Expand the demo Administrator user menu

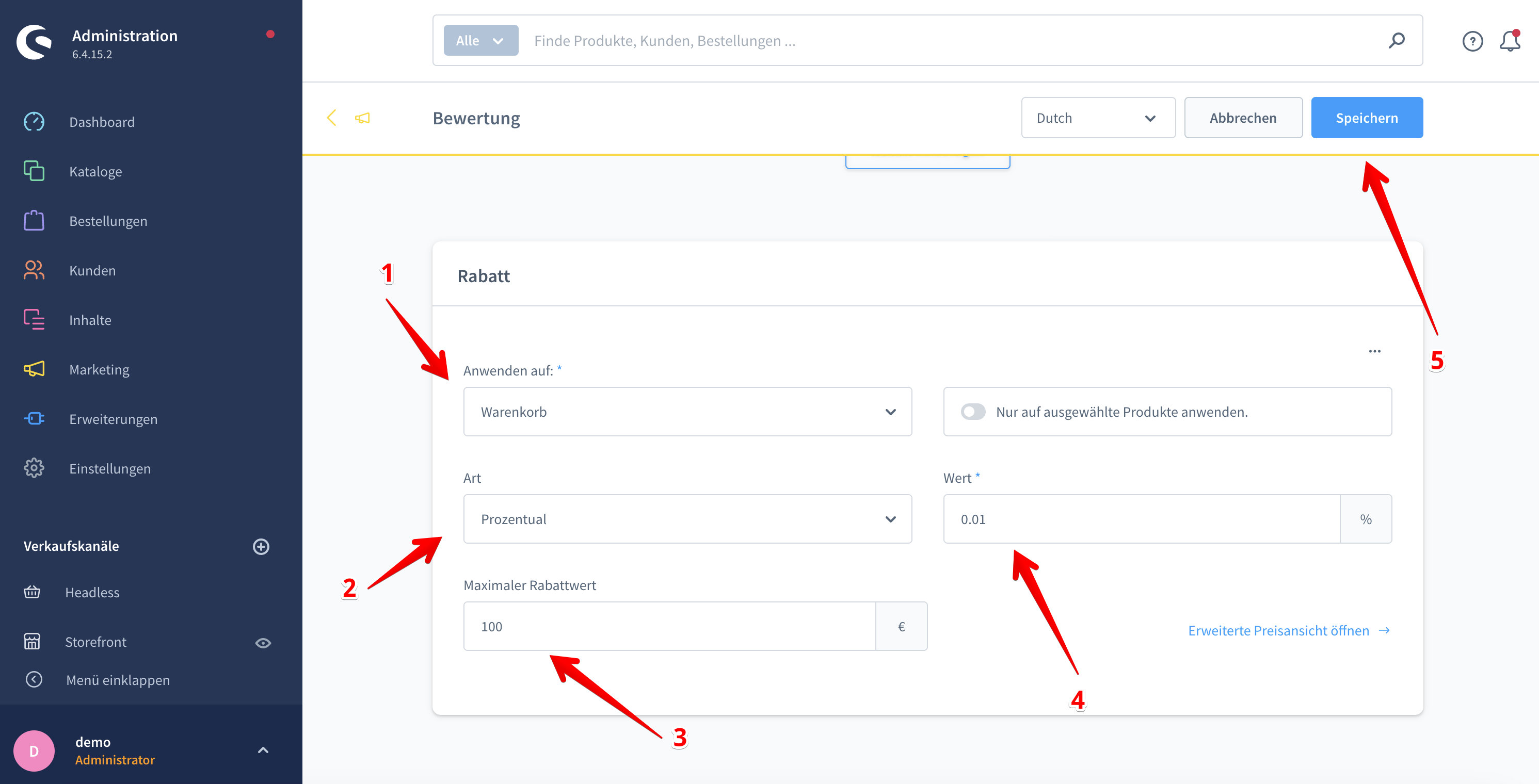(x=263, y=750)
